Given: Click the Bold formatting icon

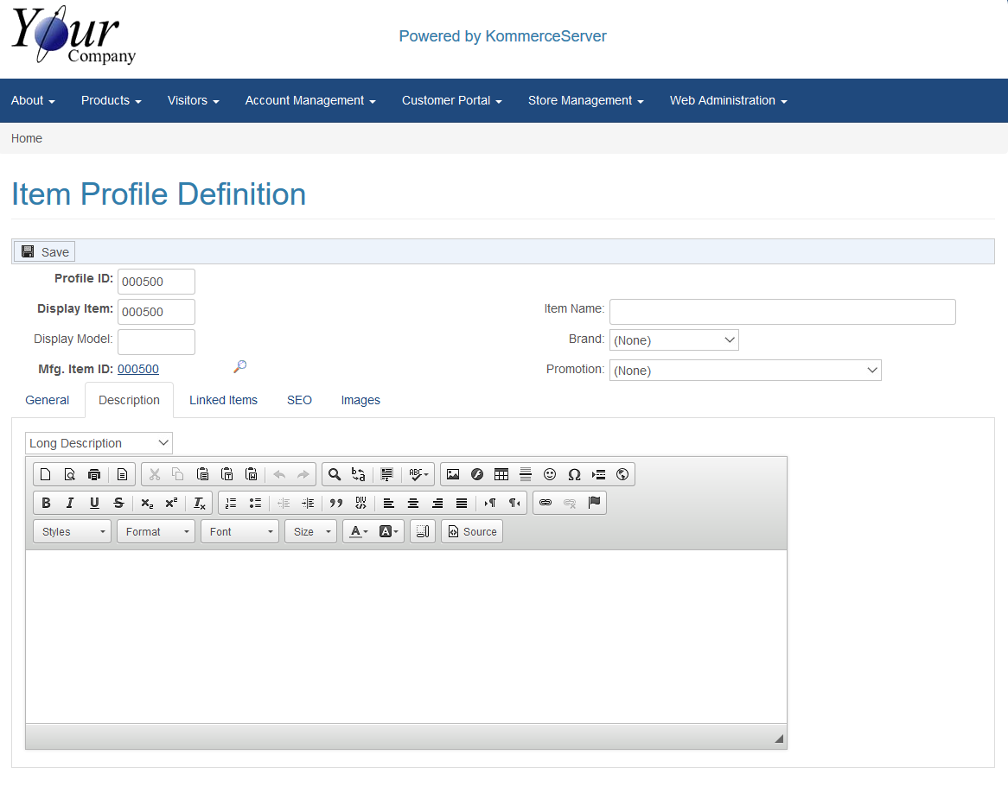Looking at the screenshot, I should click(46, 503).
